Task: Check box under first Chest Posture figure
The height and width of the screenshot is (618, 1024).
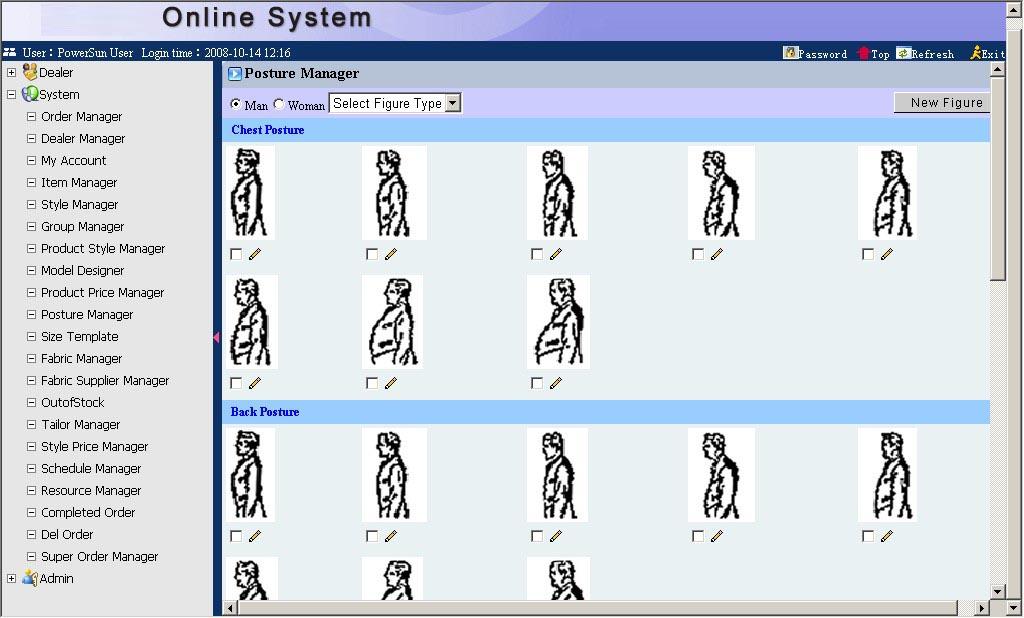Action: click(x=236, y=254)
